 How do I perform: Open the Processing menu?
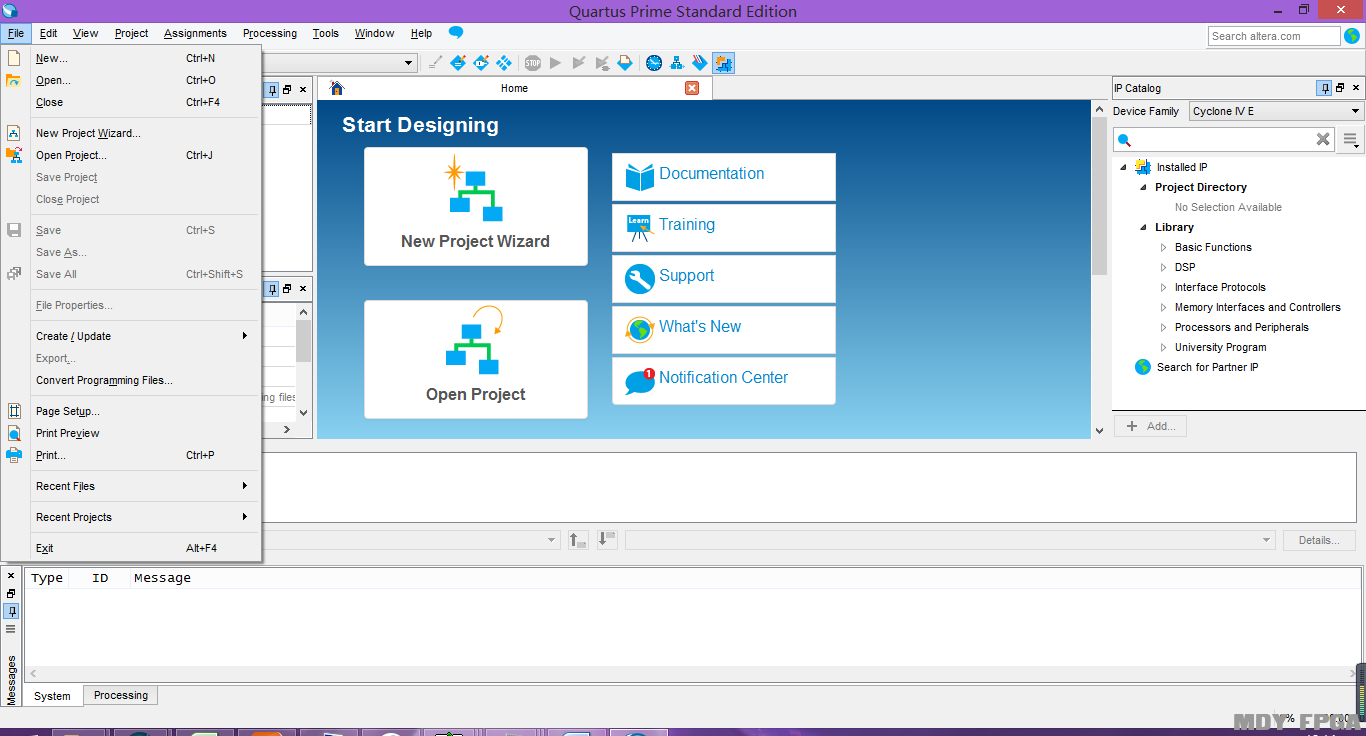[x=270, y=33]
